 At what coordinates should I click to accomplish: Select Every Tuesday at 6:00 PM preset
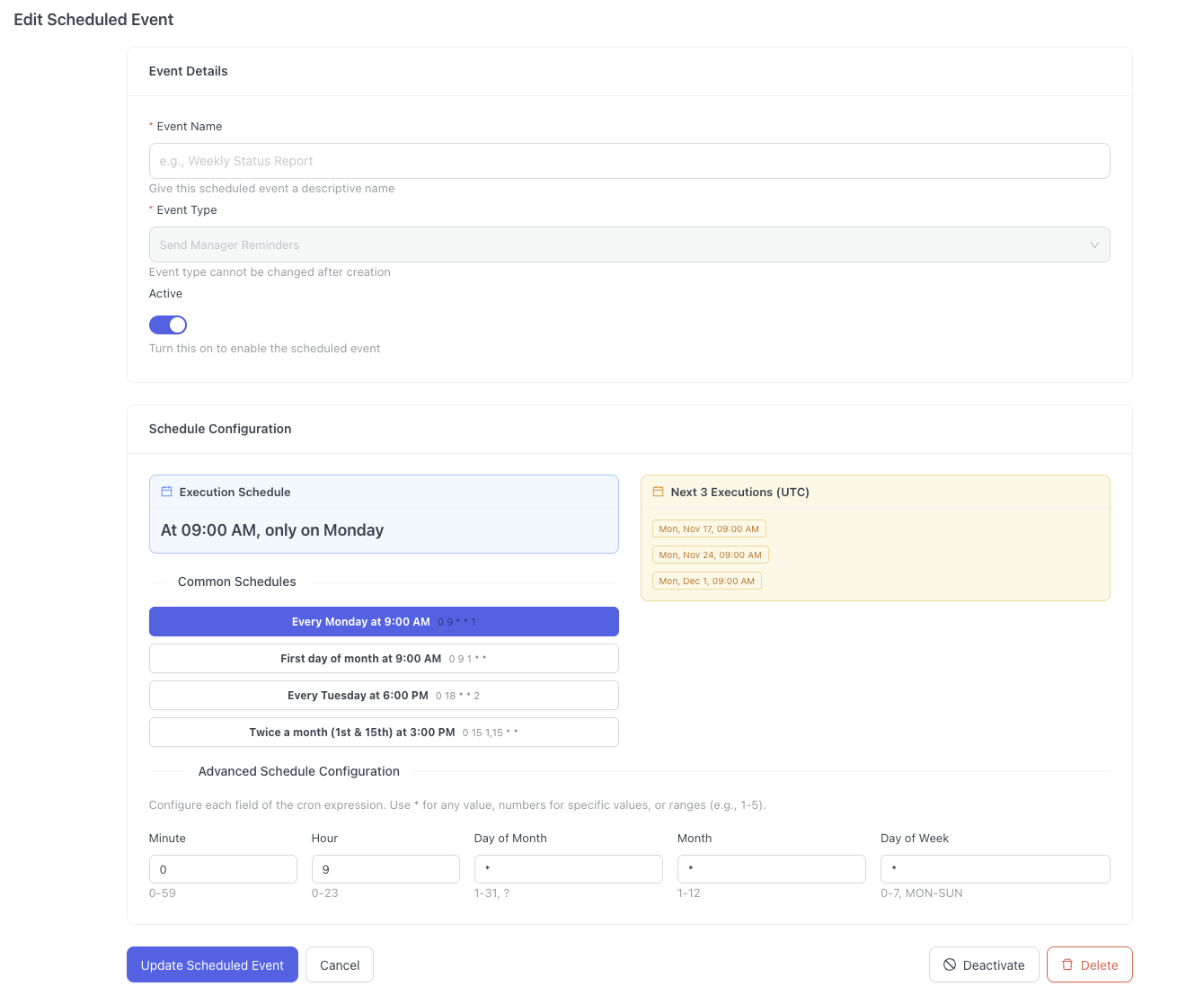coord(384,696)
